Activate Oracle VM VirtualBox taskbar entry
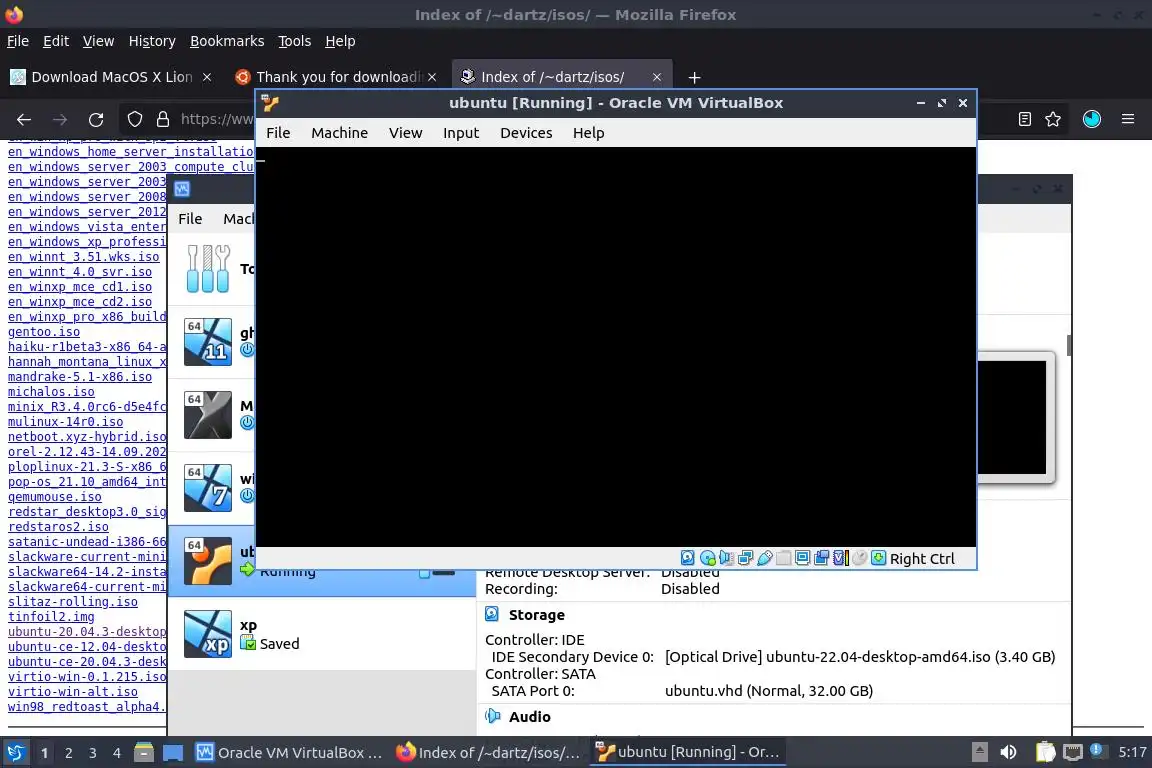This screenshot has width=1152, height=768. point(289,753)
